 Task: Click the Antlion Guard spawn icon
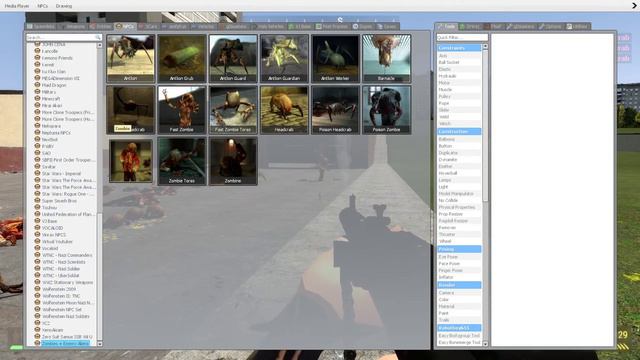pyautogui.click(x=233, y=58)
